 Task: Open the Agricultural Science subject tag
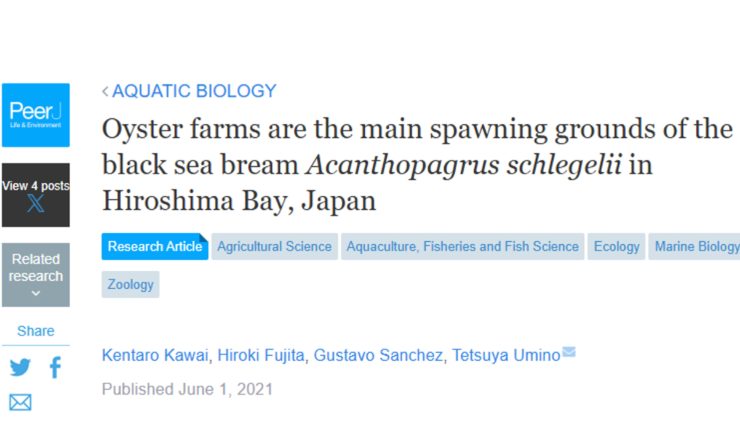(274, 246)
